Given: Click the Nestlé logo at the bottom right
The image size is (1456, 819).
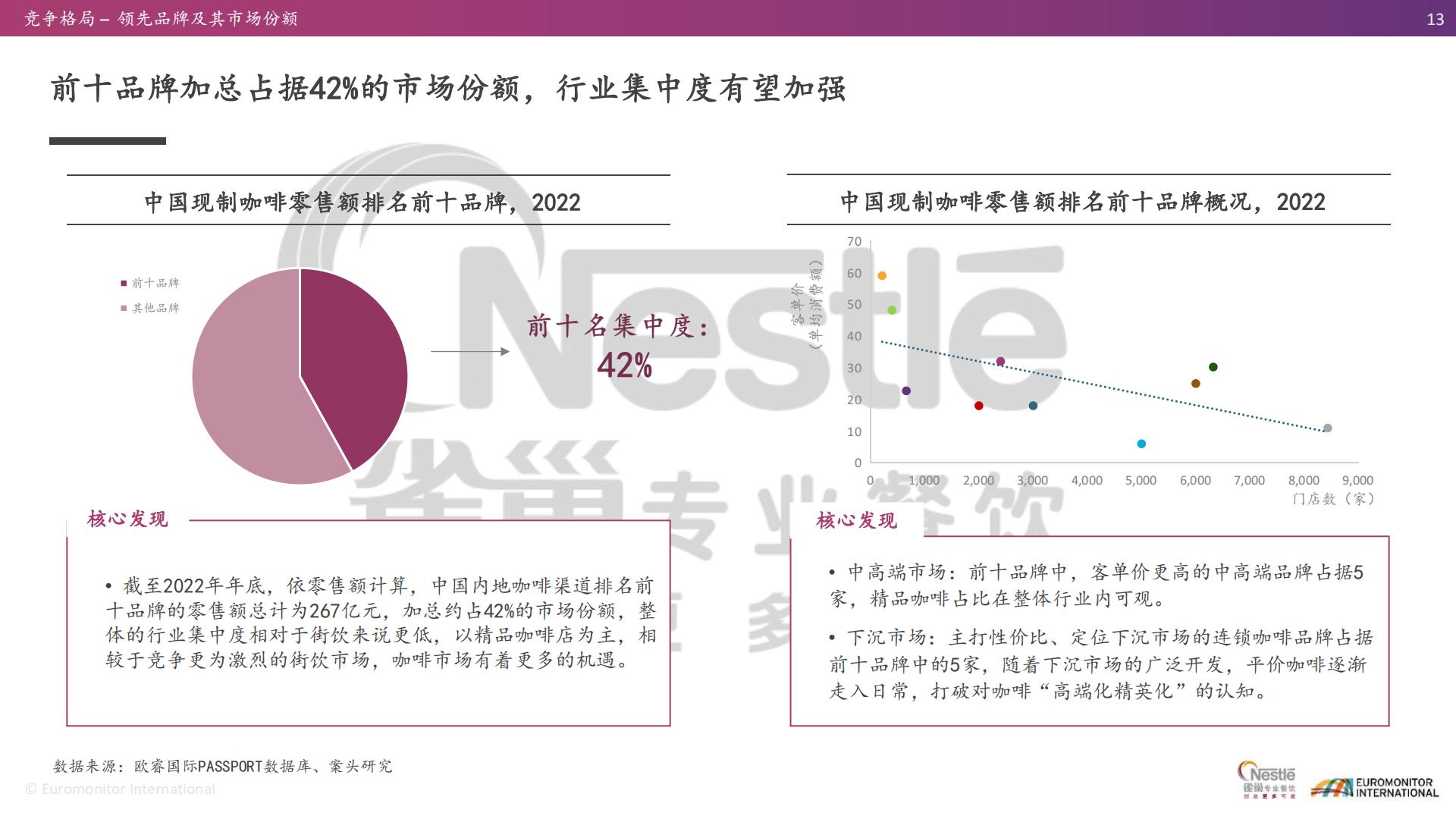Looking at the screenshot, I should pos(1266,780).
